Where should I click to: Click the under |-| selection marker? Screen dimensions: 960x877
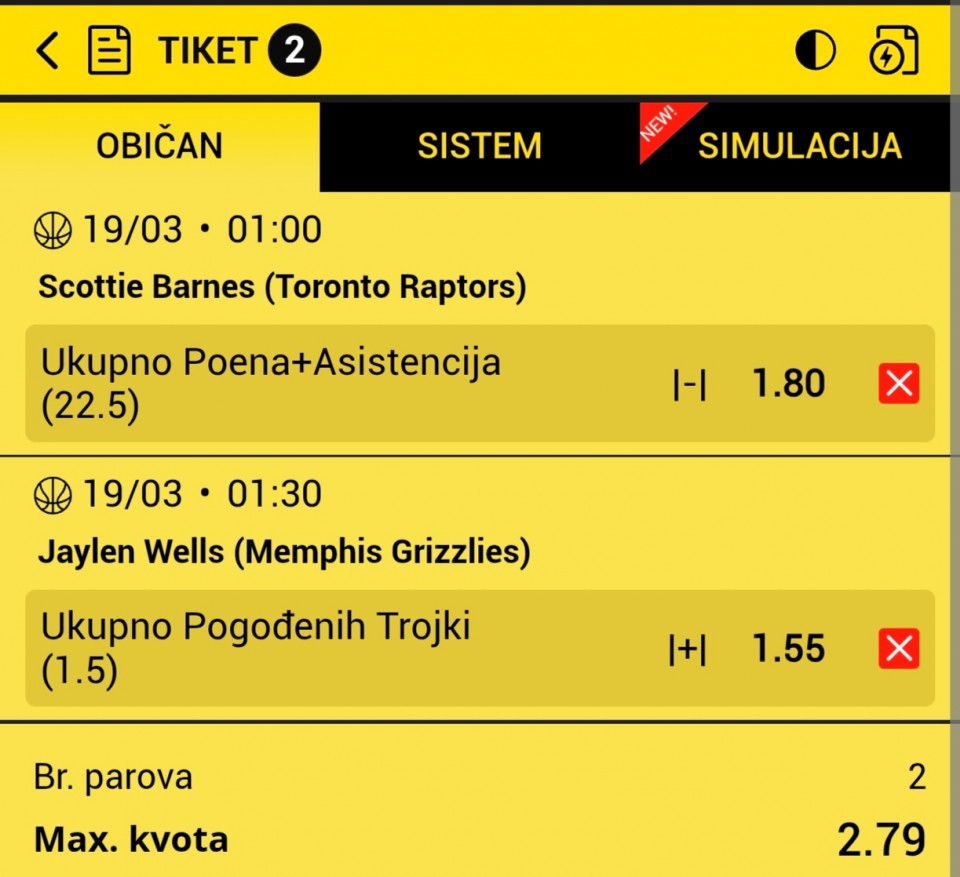tap(689, 385)
